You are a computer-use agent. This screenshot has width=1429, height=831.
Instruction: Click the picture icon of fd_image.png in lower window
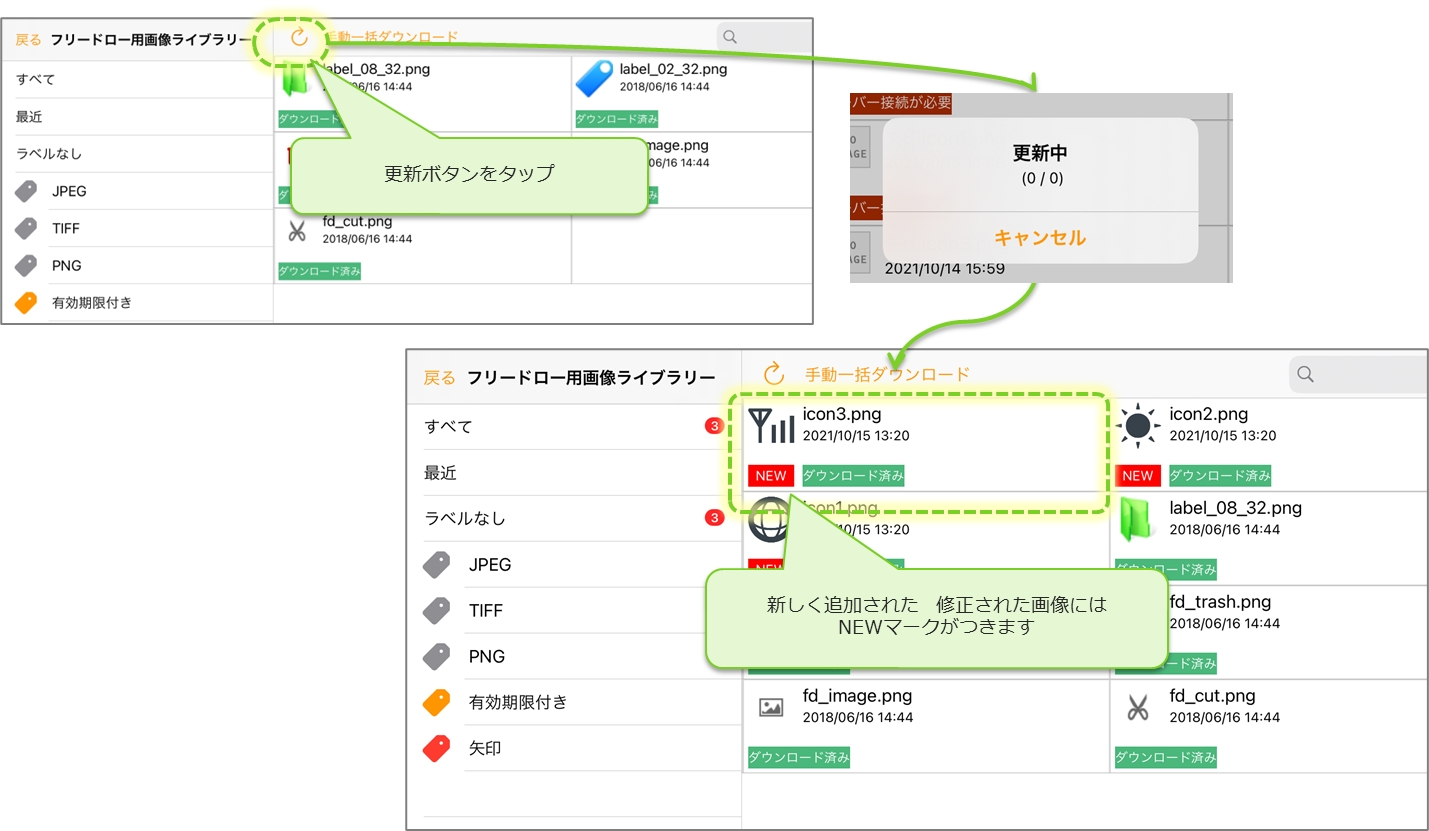[x=771, y=707]
